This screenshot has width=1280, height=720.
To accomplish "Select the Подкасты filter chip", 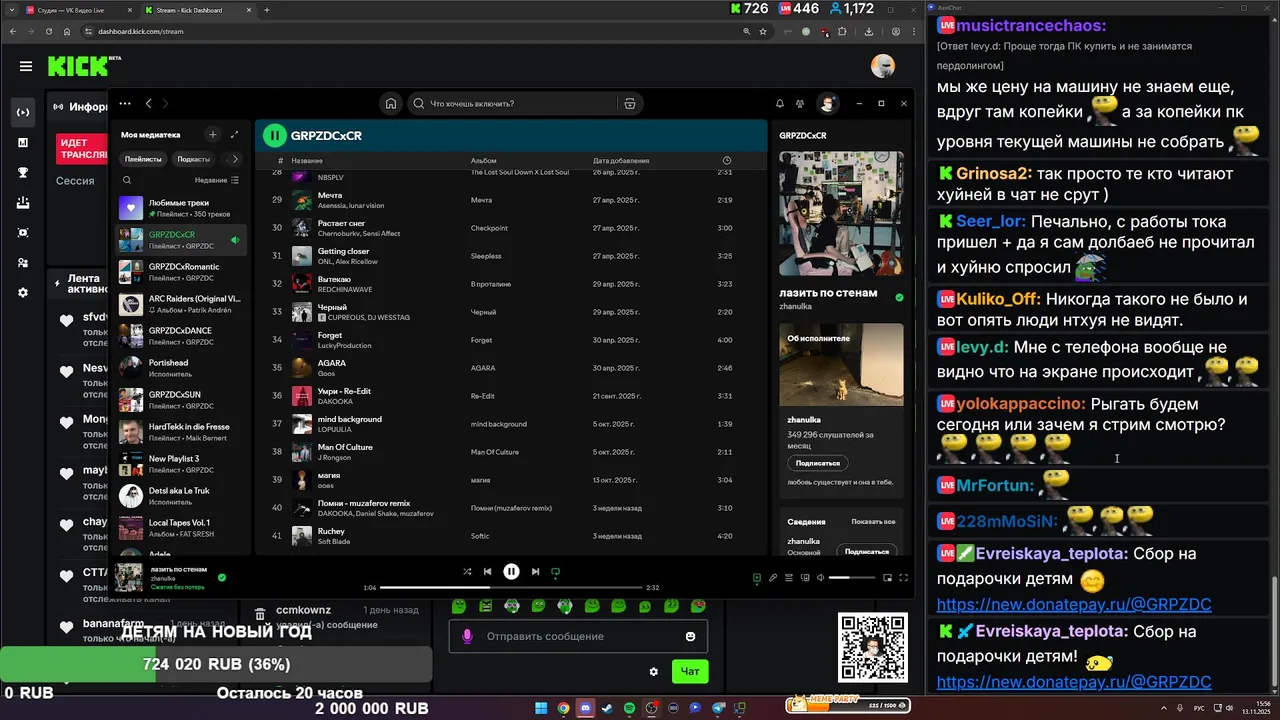I will tap(194, 159).
